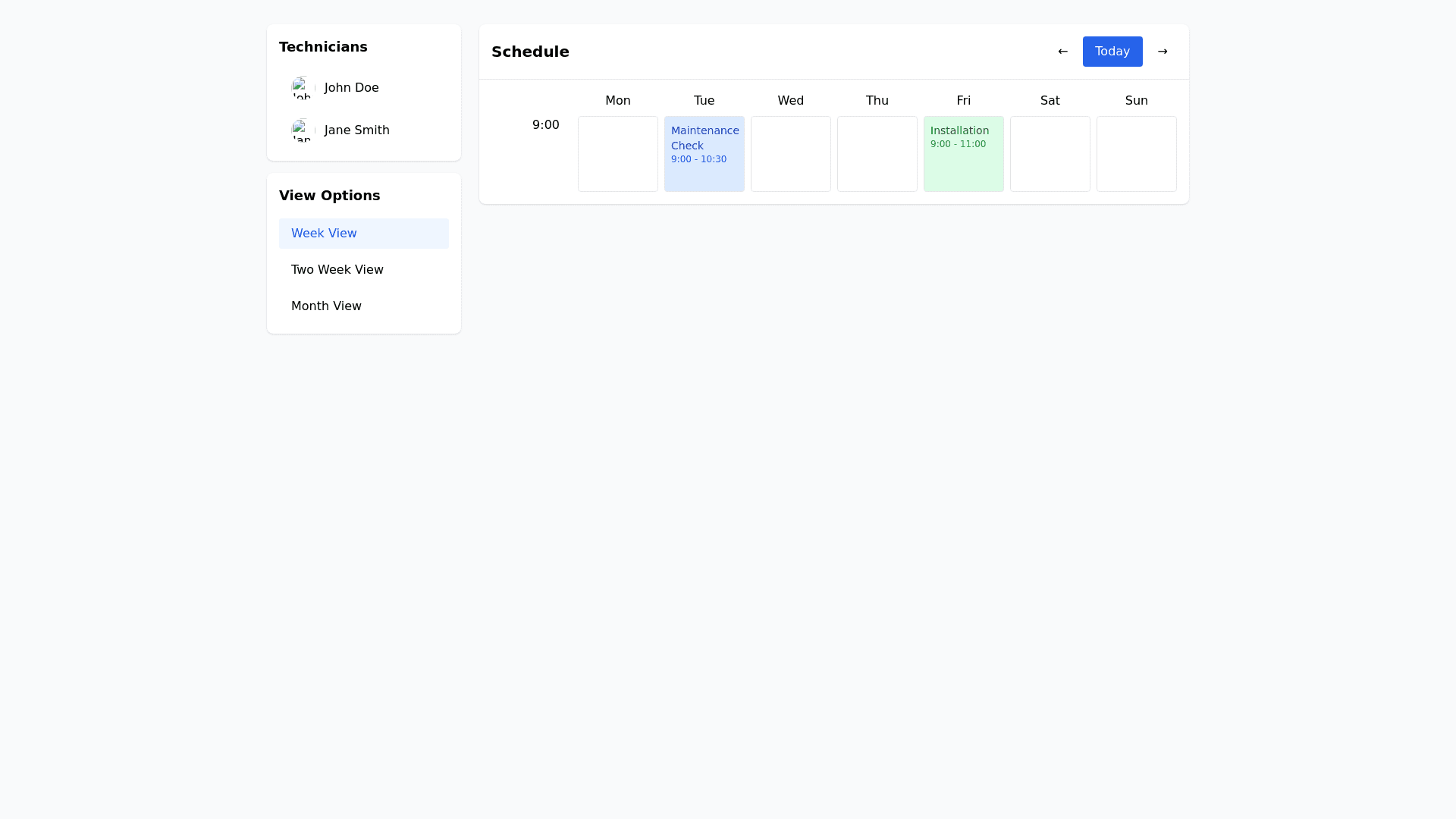Screen dimensions: 1456x819
Task: Click the Fri column header
Action: [963, 101]
